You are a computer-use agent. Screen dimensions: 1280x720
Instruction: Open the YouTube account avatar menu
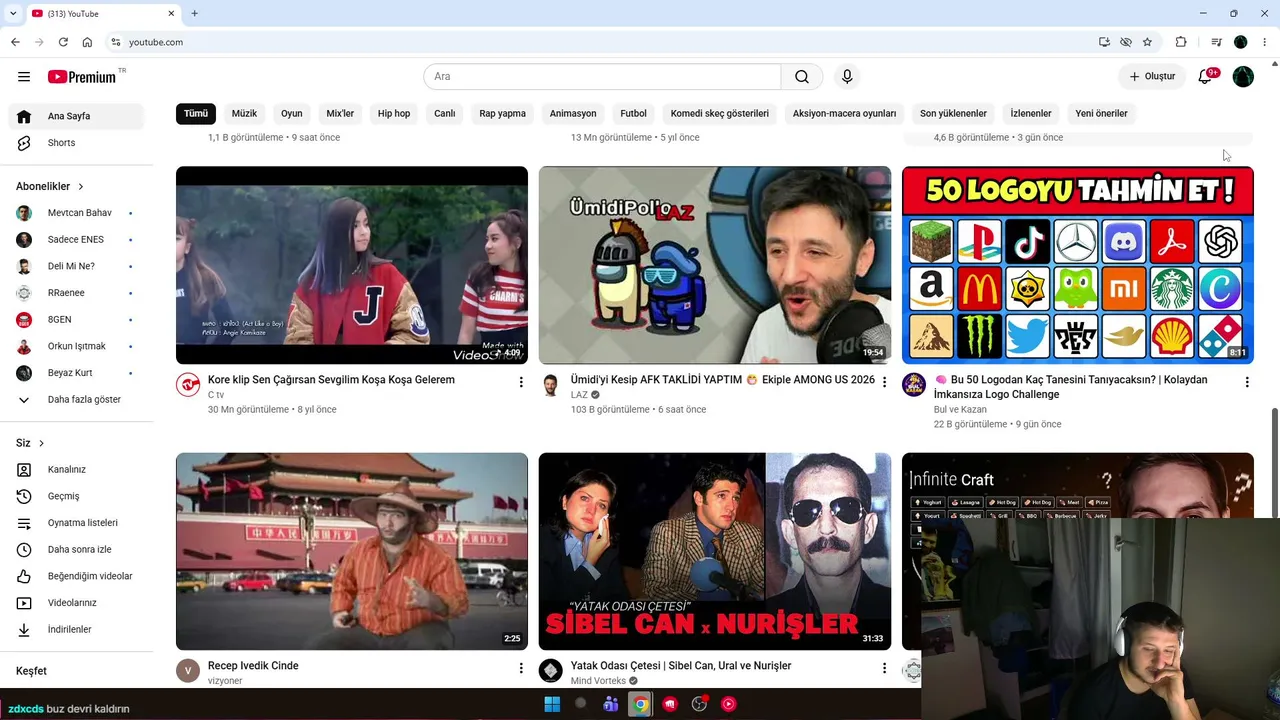pos(1243,77)
